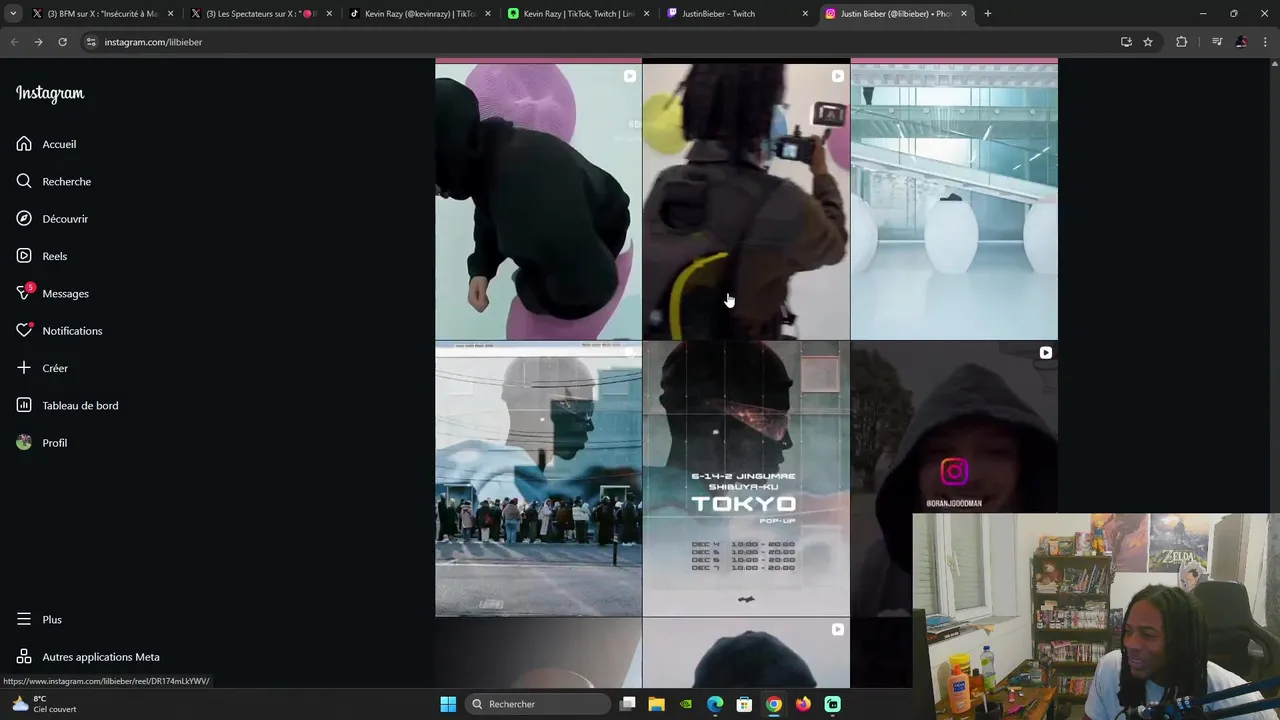
Task: Open the Découvrir compass icon
Action: pos(24,218)
